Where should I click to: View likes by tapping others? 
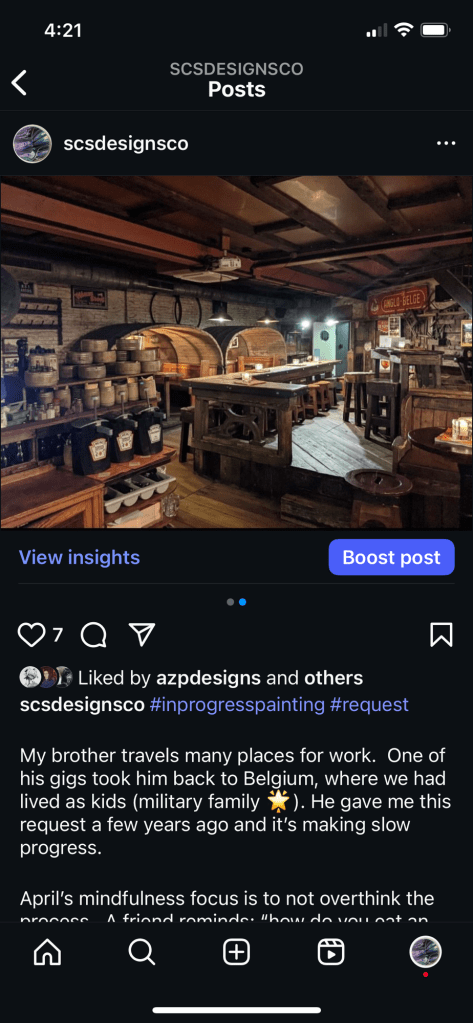pos(333,678)
